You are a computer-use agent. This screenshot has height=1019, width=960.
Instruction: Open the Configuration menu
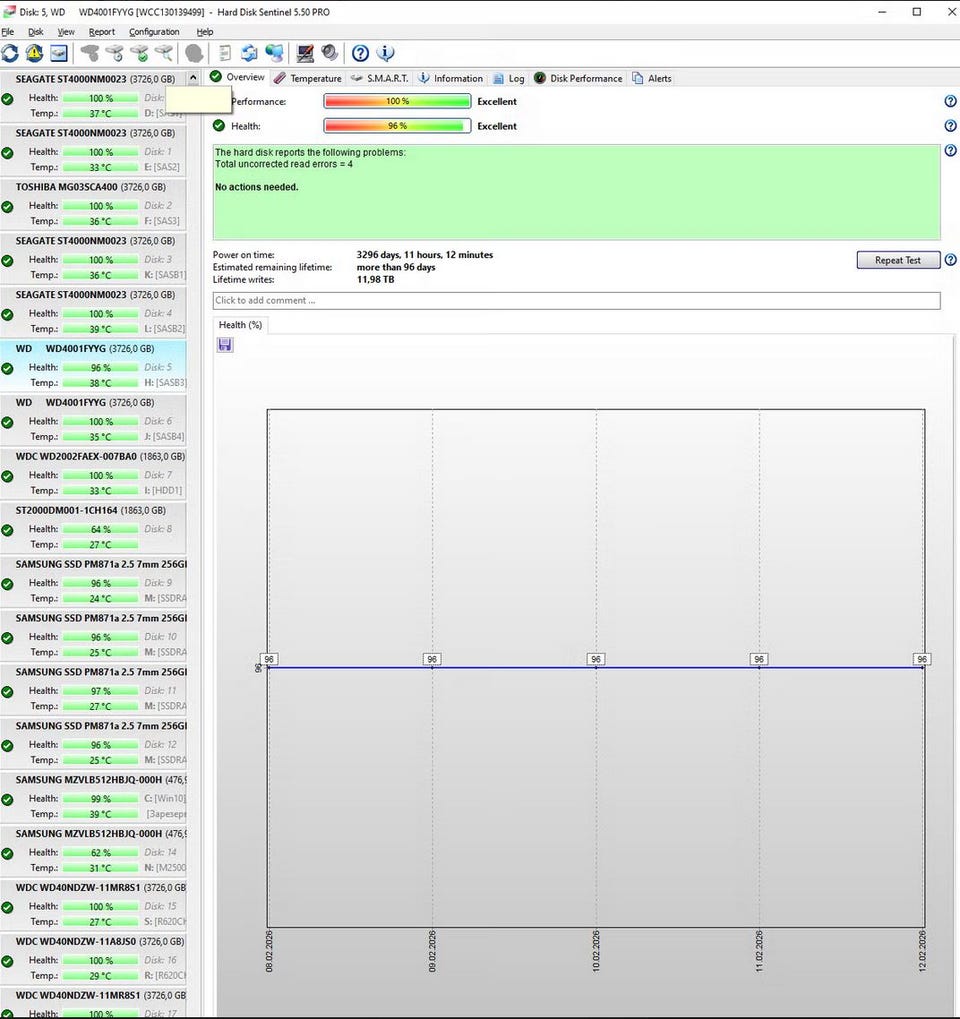[154, 32]
